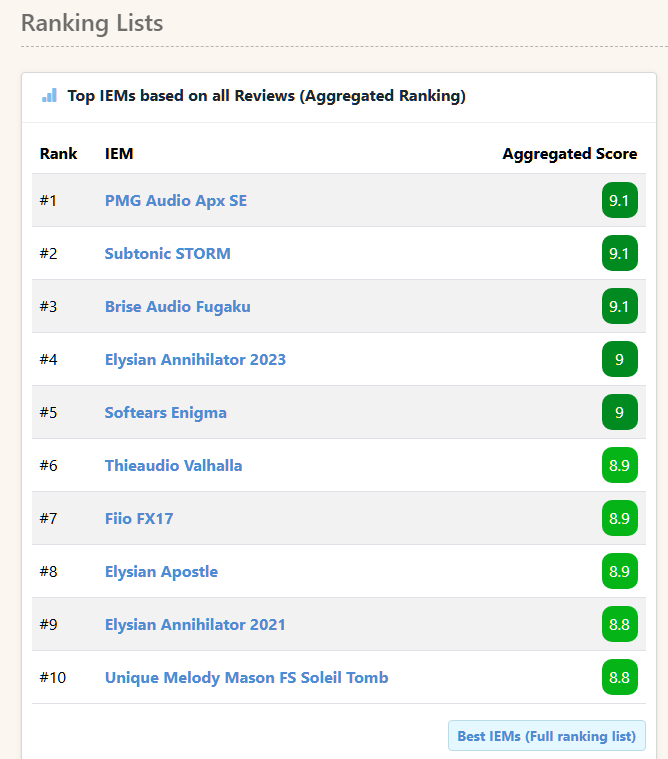The height and width of the screenshot is (759, 668).
Task: Click the IEM column header
Action: pyautogui.click(x=119, y=153)
